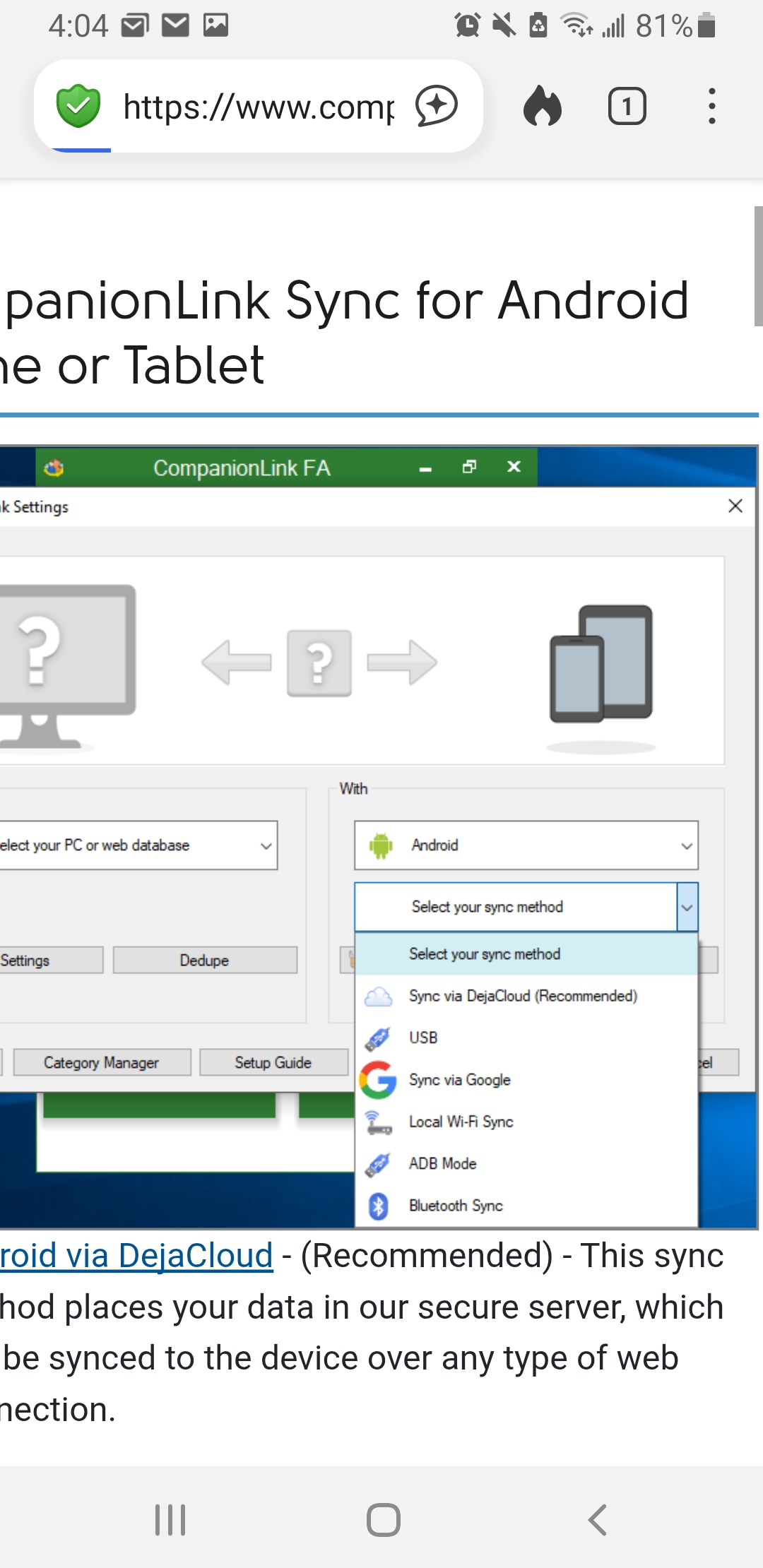Close the Settings dialog with X
This screenshot has height=1568, width=763.
(x=735, y=506)
